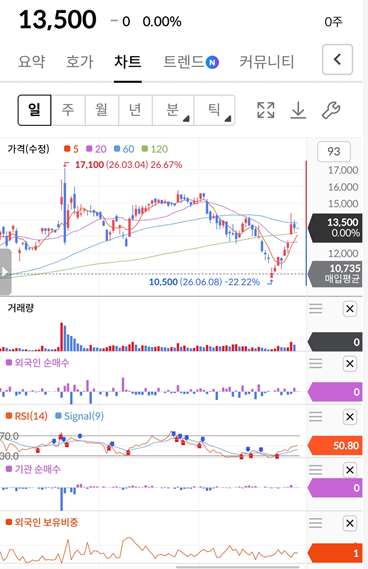Click the download chart icon

(298, 110)
